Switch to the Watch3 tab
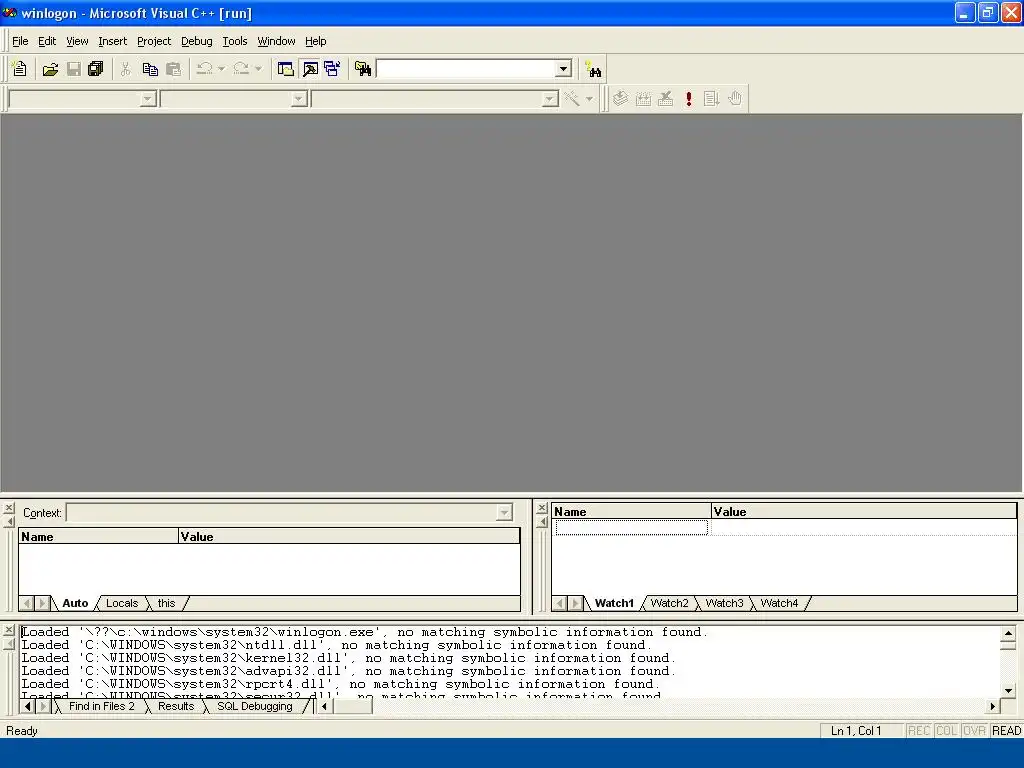 (724, 603)
